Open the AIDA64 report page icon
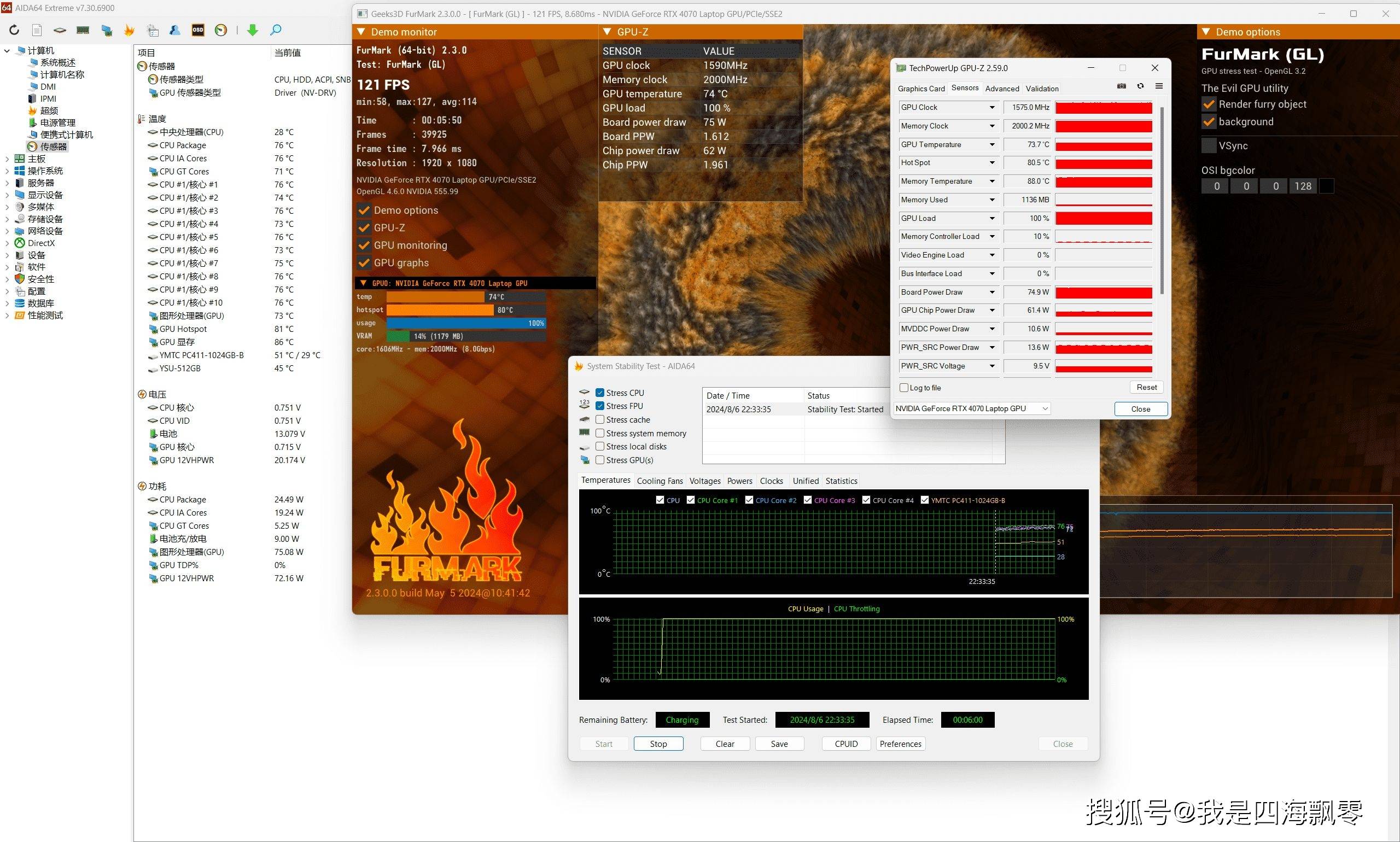The image size is (1400, 842). 37,30
